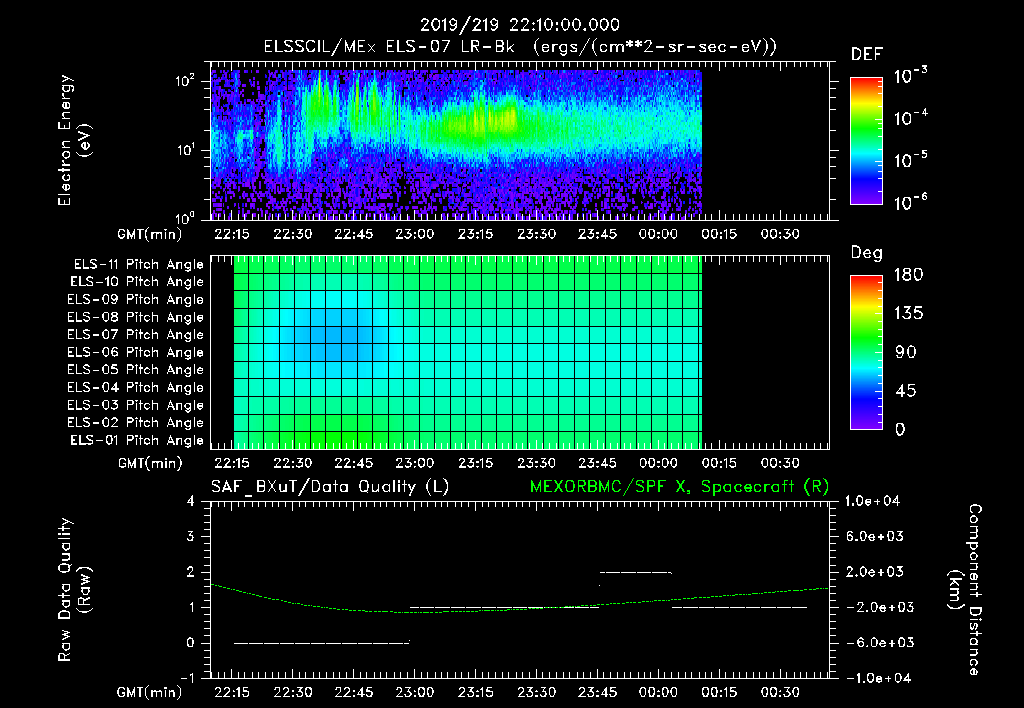The height and width of the screenshot is (708, 1024).
Task: Select the Raw Data Quality (Raw) axis label
Action: (74, 590)
